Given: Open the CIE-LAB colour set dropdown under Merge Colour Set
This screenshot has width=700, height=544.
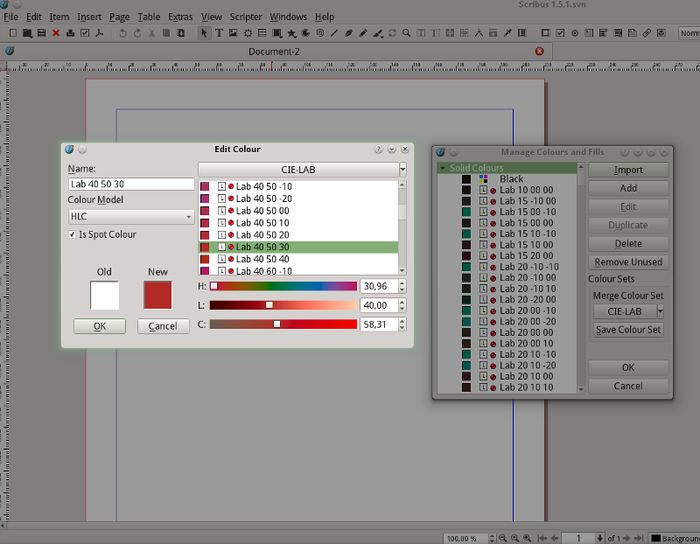Looking at the screenshot, I should pyautogui.click(x=627, y=312).
